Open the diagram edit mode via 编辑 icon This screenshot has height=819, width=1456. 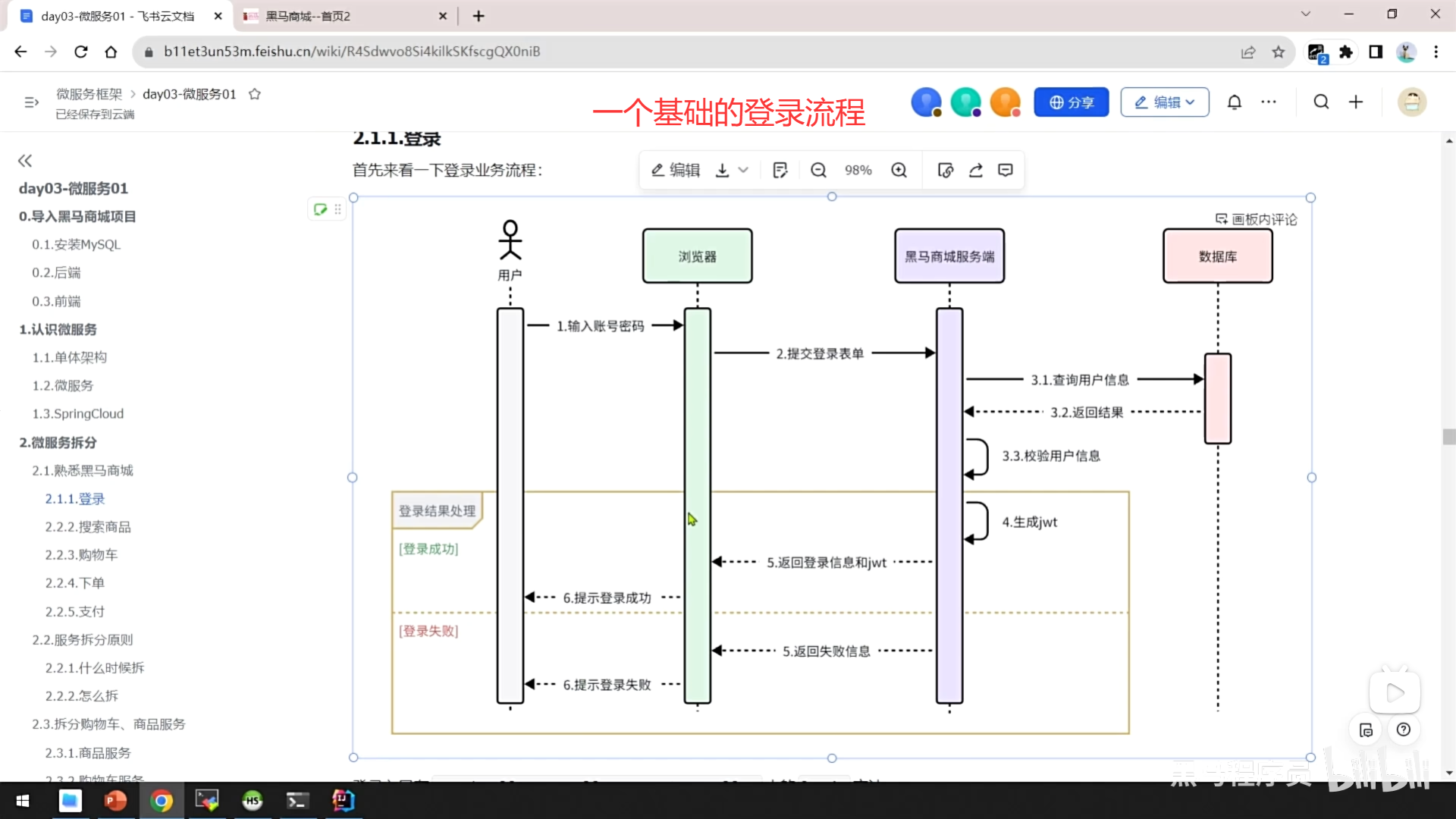(x=675, y=170)
